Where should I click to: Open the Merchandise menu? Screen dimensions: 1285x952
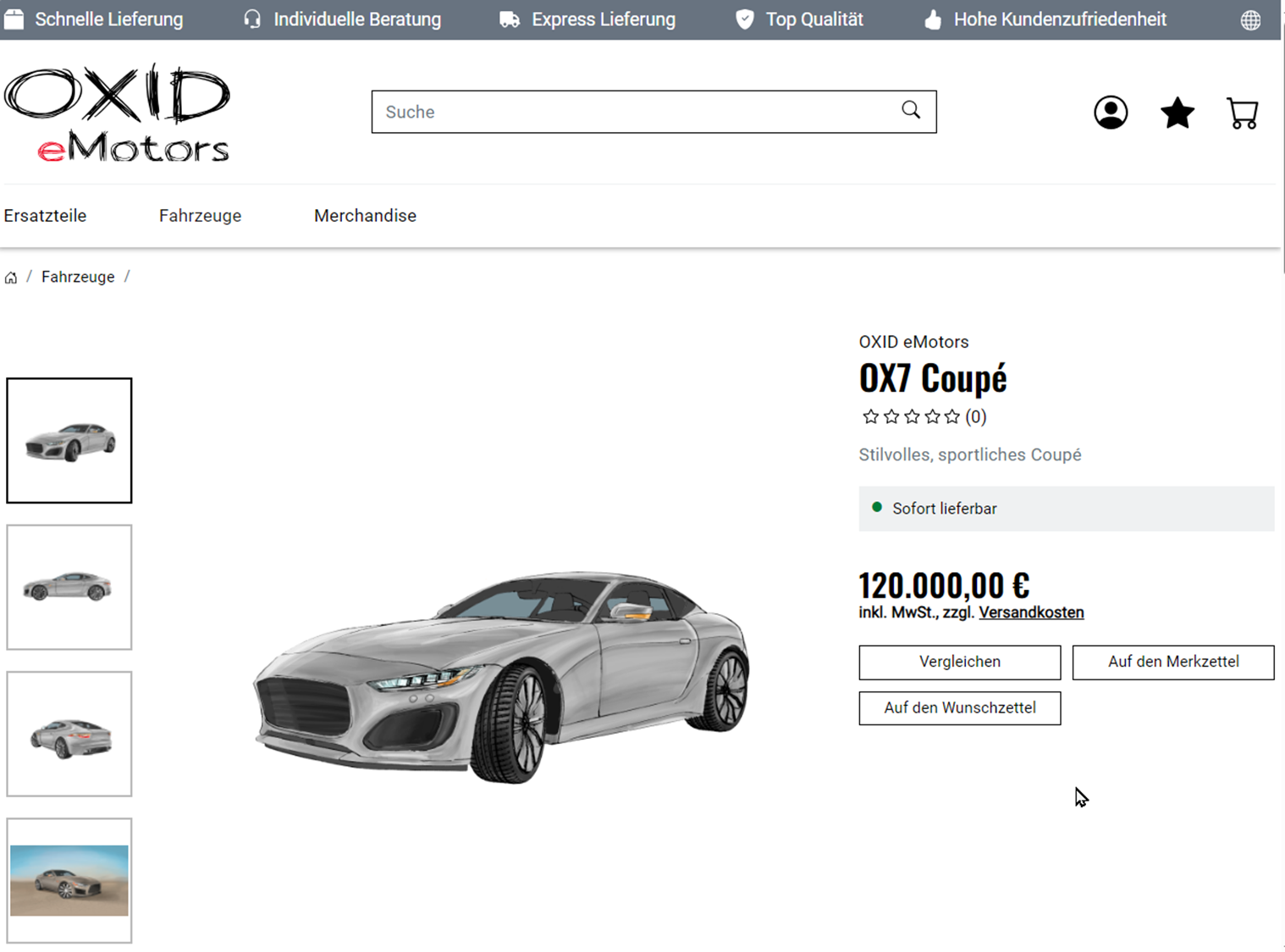[365, 216]
